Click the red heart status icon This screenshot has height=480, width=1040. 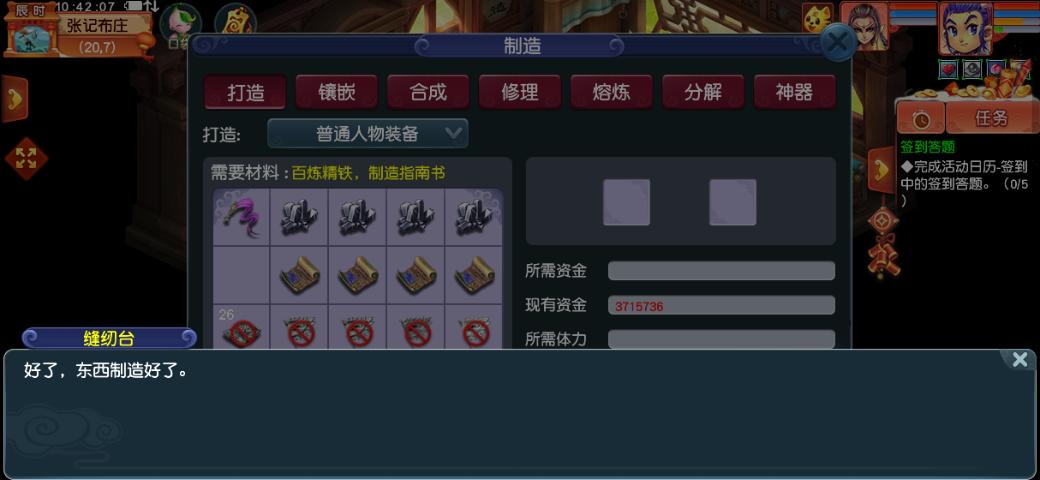tap(948, 68)
